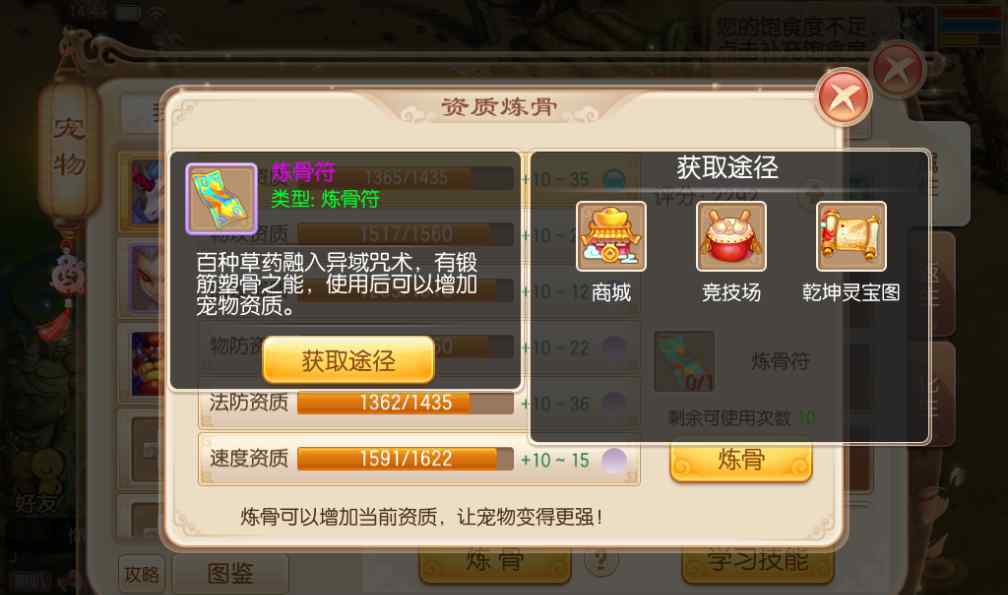Close the background pet window
The height and width of the screenshot is (595, 1008).
(898, 69)
